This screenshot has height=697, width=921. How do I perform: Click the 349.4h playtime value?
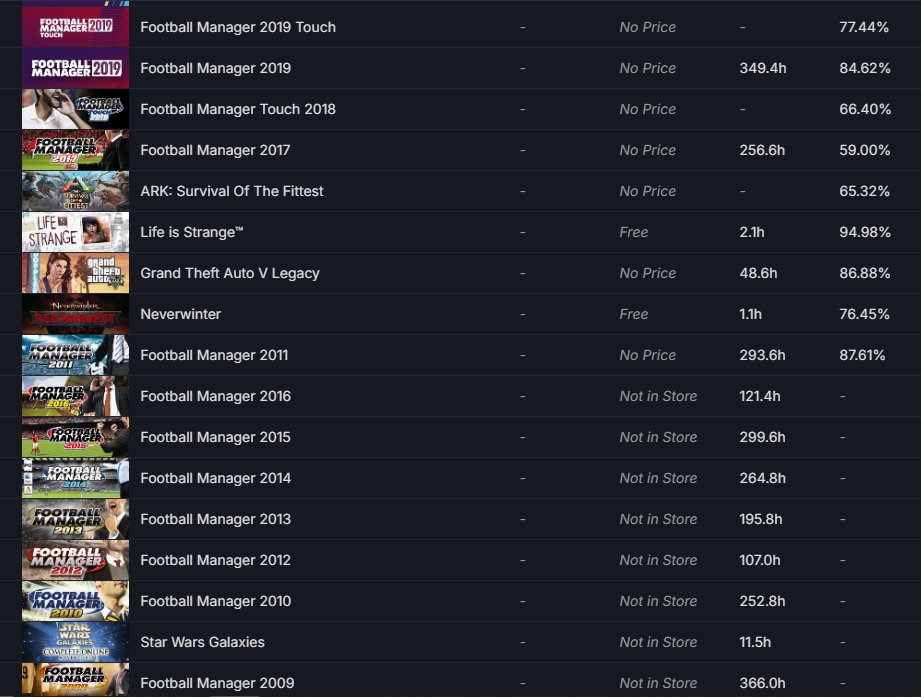pyautogui.click(x=762, y=68)
